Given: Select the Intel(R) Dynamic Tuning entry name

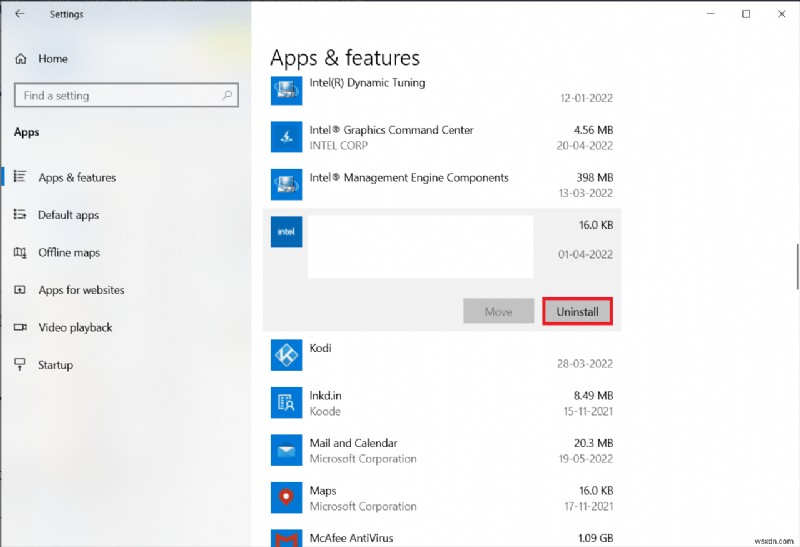Looking at the screenshot, I should pos(367,83).
